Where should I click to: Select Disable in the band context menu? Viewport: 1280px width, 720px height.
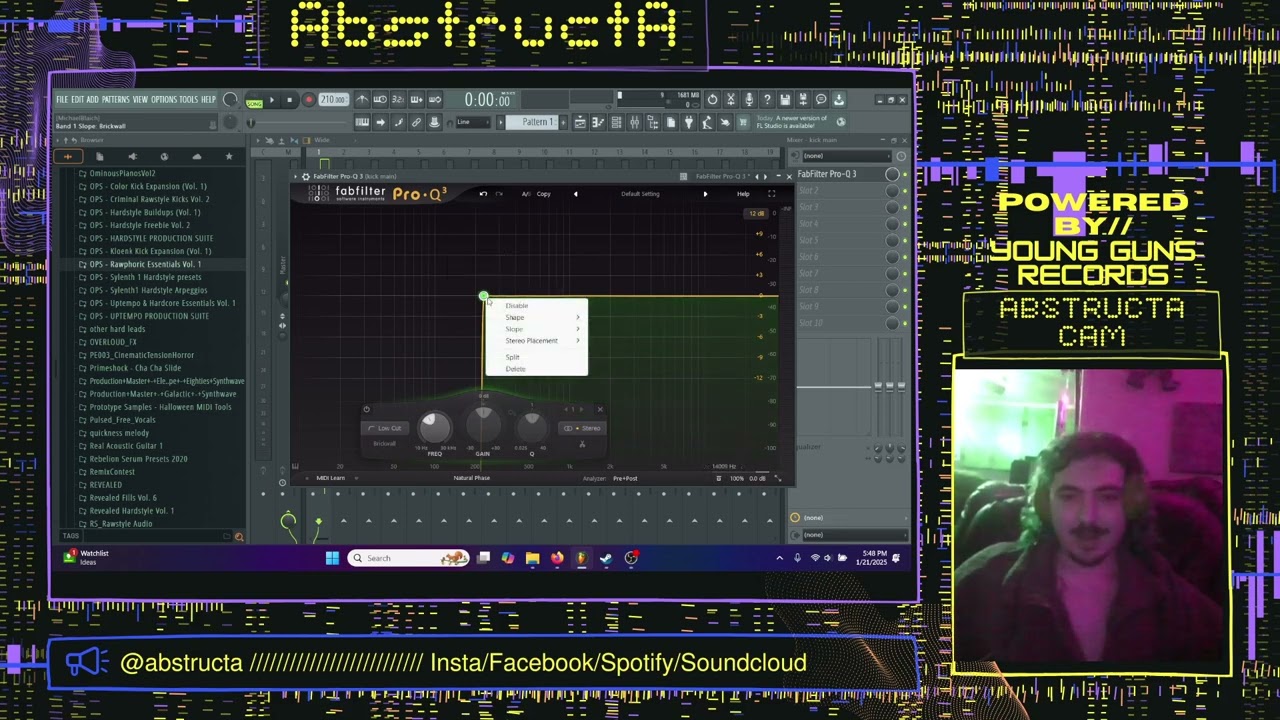click(x=537, y=306)
